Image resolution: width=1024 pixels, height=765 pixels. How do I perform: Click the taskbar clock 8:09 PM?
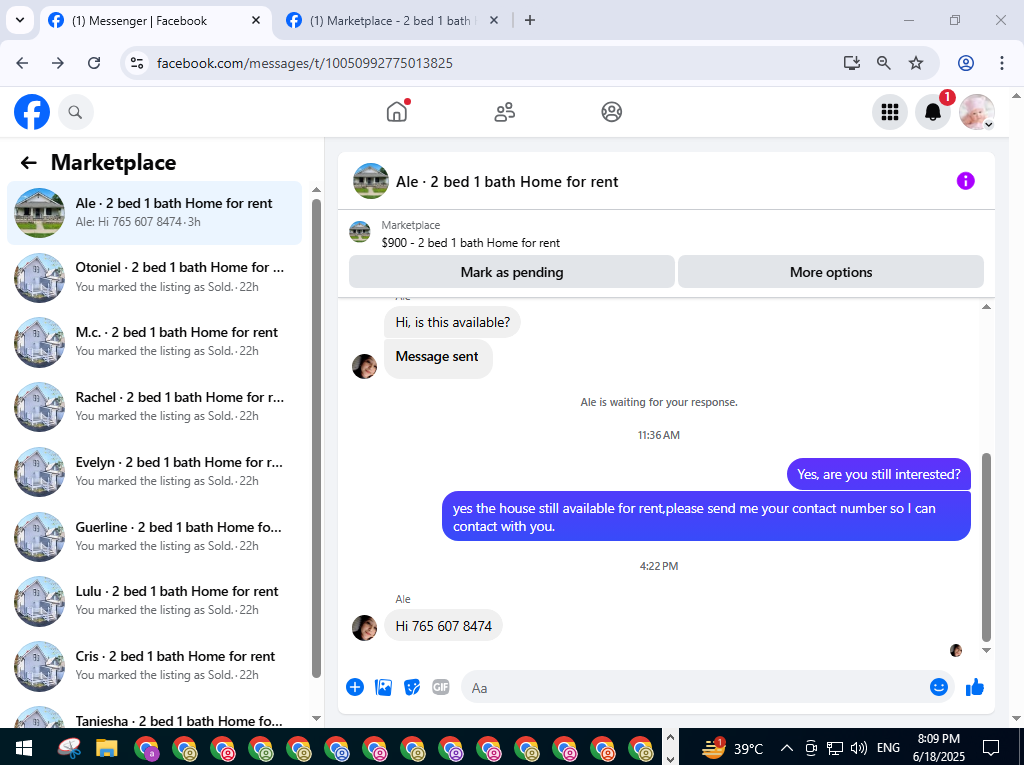click(938, 739)
